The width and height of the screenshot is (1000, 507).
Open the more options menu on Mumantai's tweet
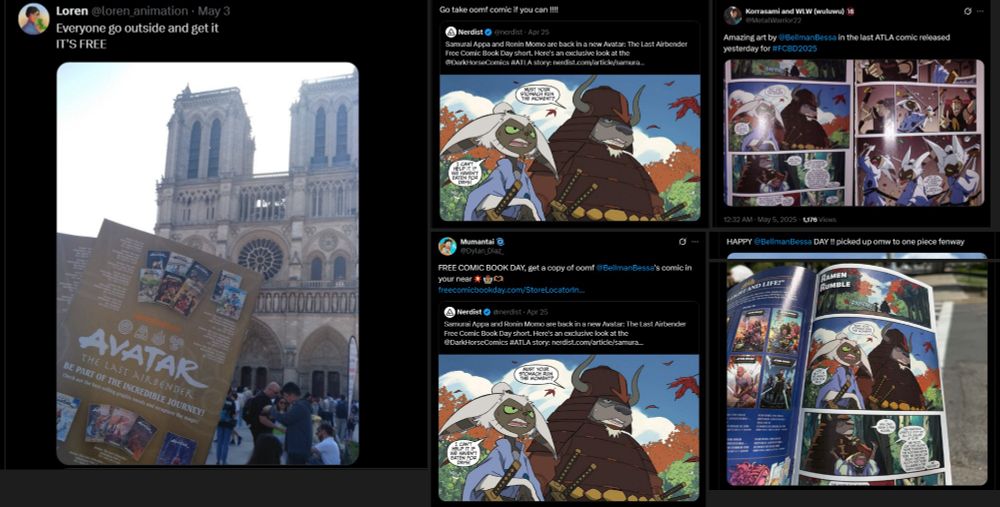695,242
